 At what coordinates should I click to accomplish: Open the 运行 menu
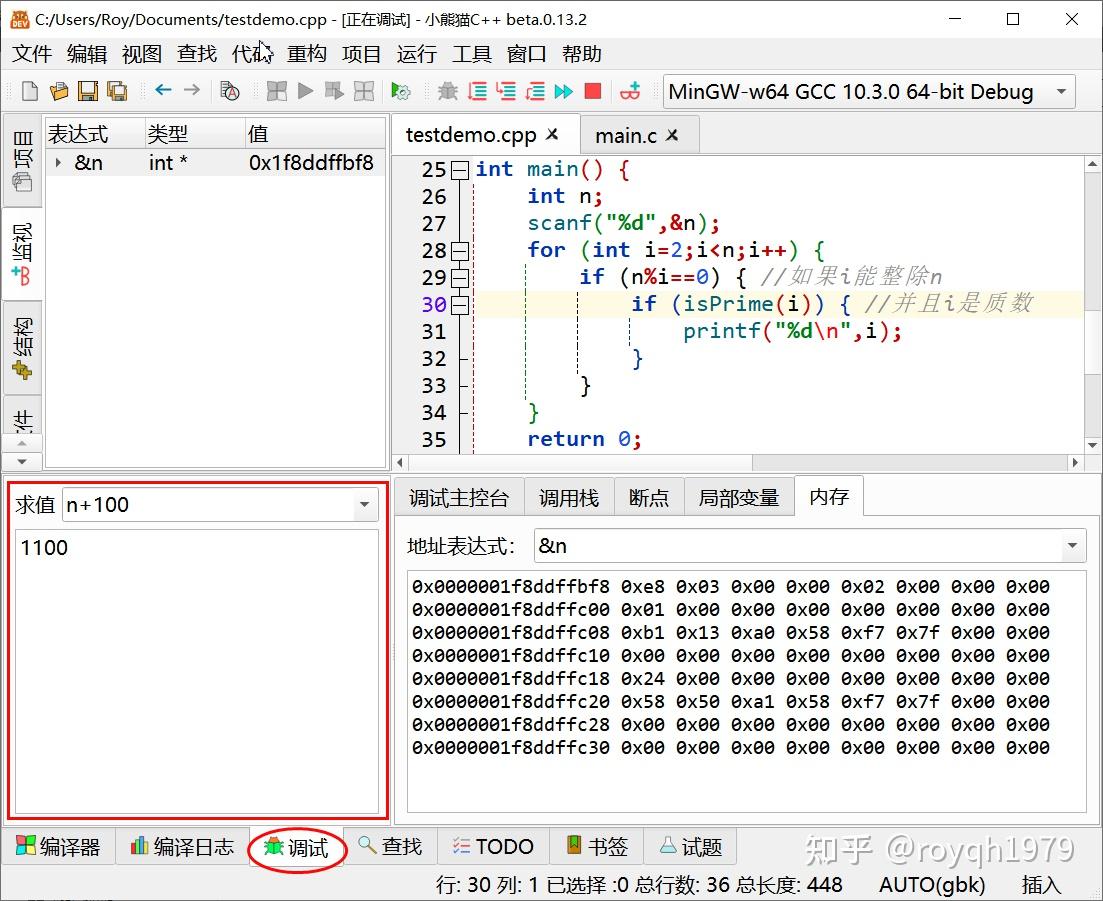416,54
